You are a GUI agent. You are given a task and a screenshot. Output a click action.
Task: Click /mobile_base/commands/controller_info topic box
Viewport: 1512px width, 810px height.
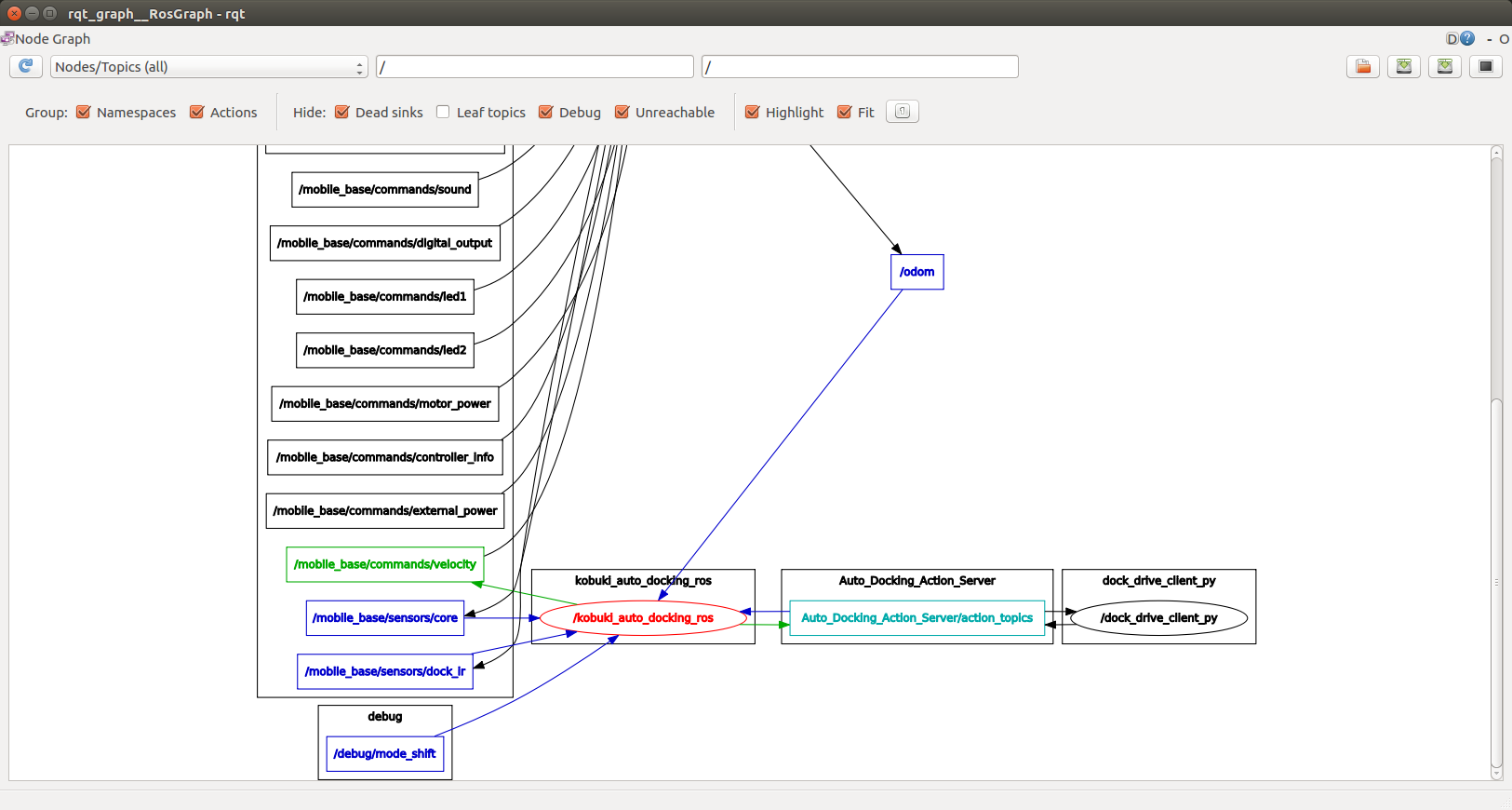tap(385, 457)
